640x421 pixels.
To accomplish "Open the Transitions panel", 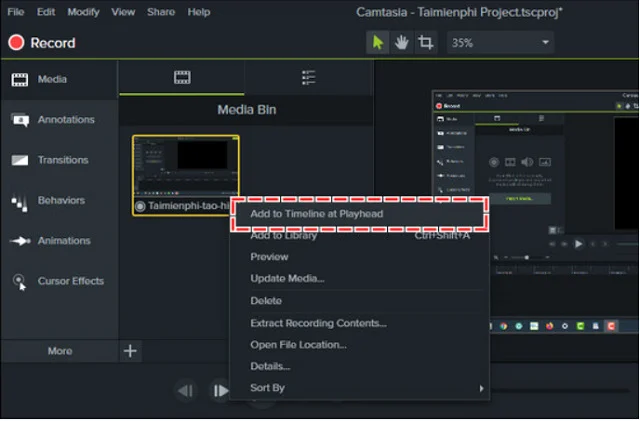I will (59, 160).
